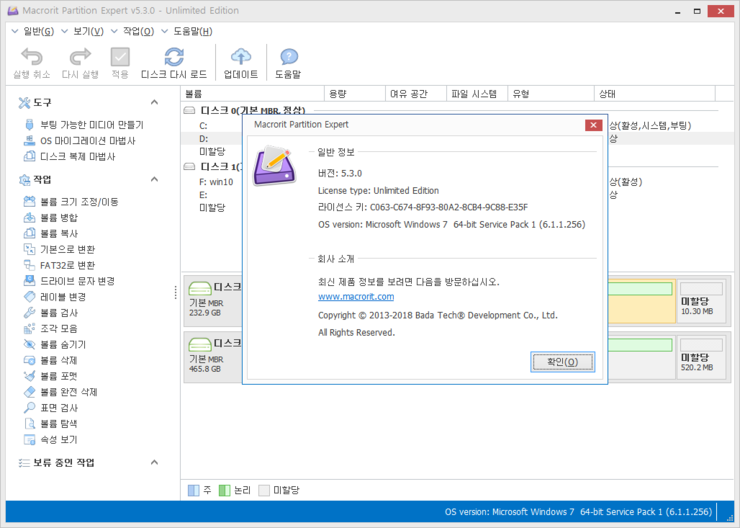The image size is (740, 528).
Task: Sort by the 상태 column header
Action: pos(655,94)
